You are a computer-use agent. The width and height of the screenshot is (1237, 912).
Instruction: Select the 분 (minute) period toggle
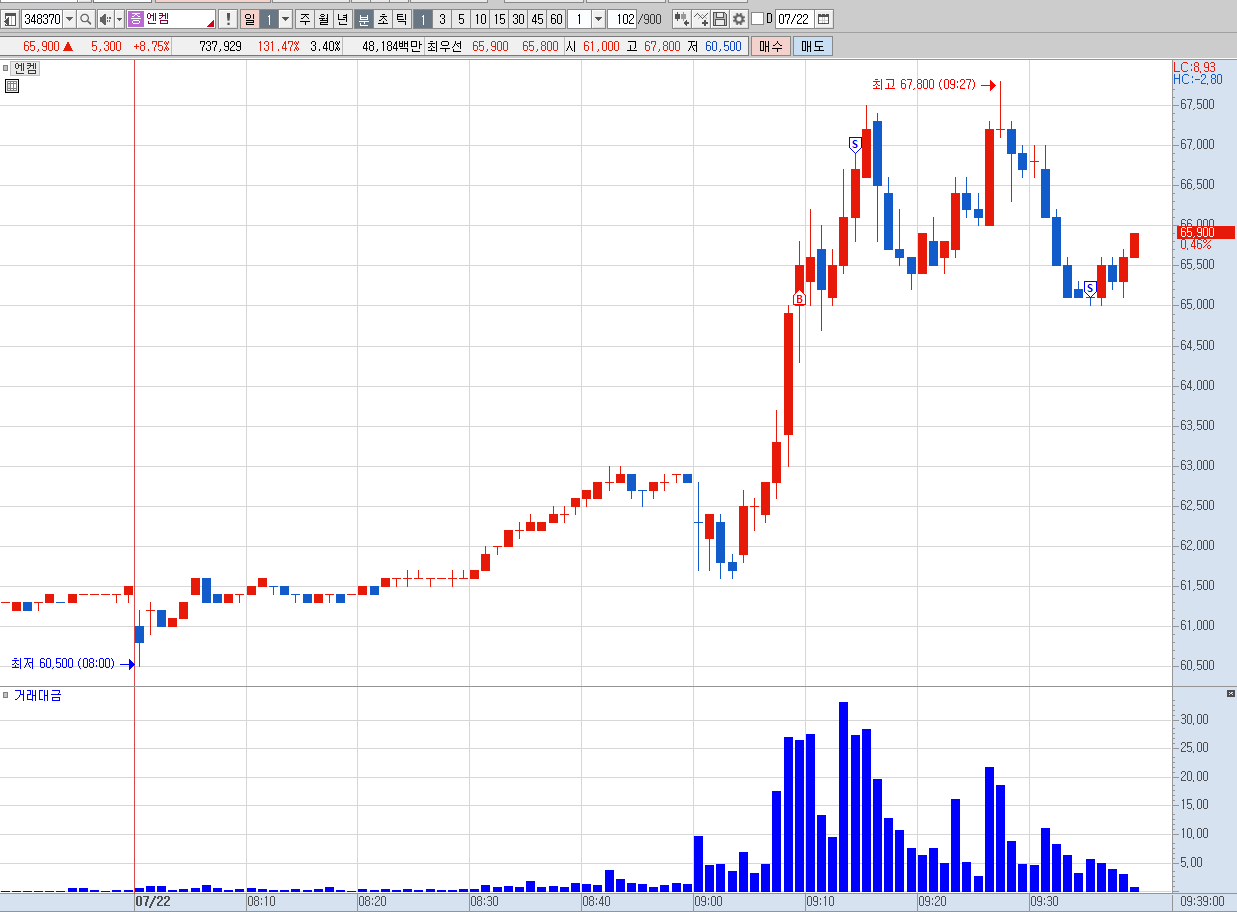pyautogui.click(x=364, y=19)
